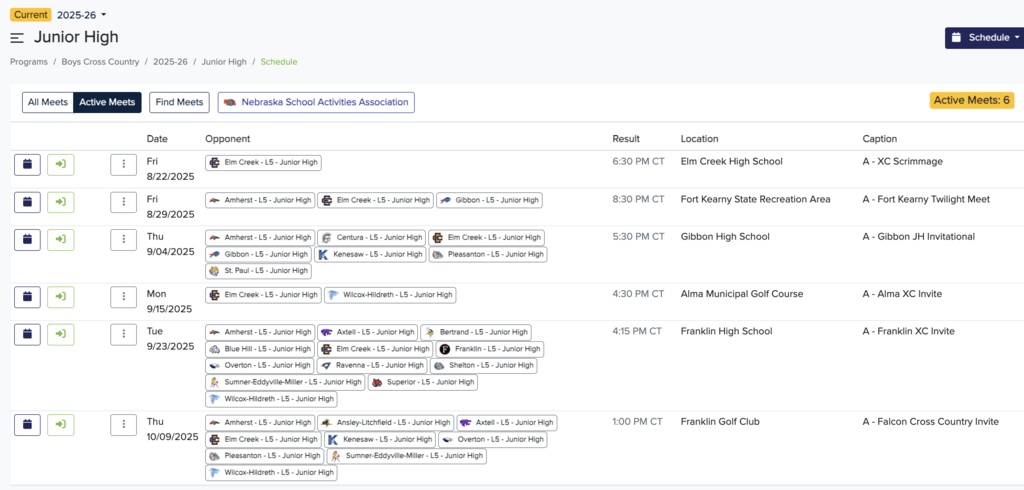This screenshot has width=1024, height=490.
Task: Click Pleasanton tag in Falcon Invite row
Action: click(x=264, y=455)
